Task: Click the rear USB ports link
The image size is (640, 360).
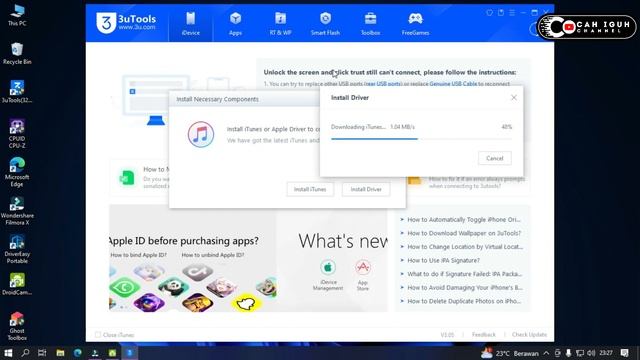Action: click(383, 84)
